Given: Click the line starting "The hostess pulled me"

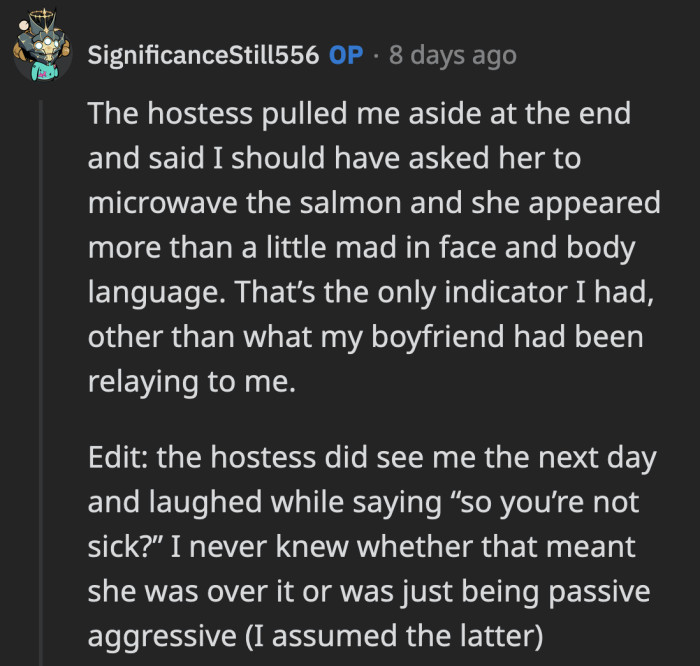Looking at the screenshot, I should 359,113.
